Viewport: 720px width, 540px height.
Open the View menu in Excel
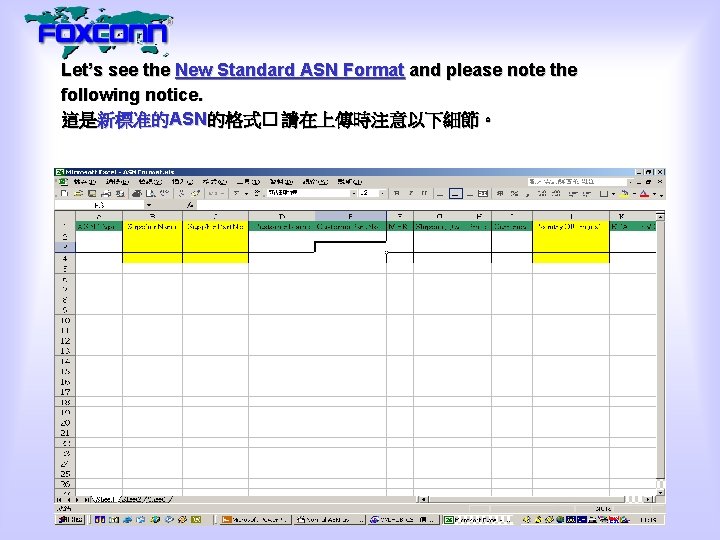150,182
